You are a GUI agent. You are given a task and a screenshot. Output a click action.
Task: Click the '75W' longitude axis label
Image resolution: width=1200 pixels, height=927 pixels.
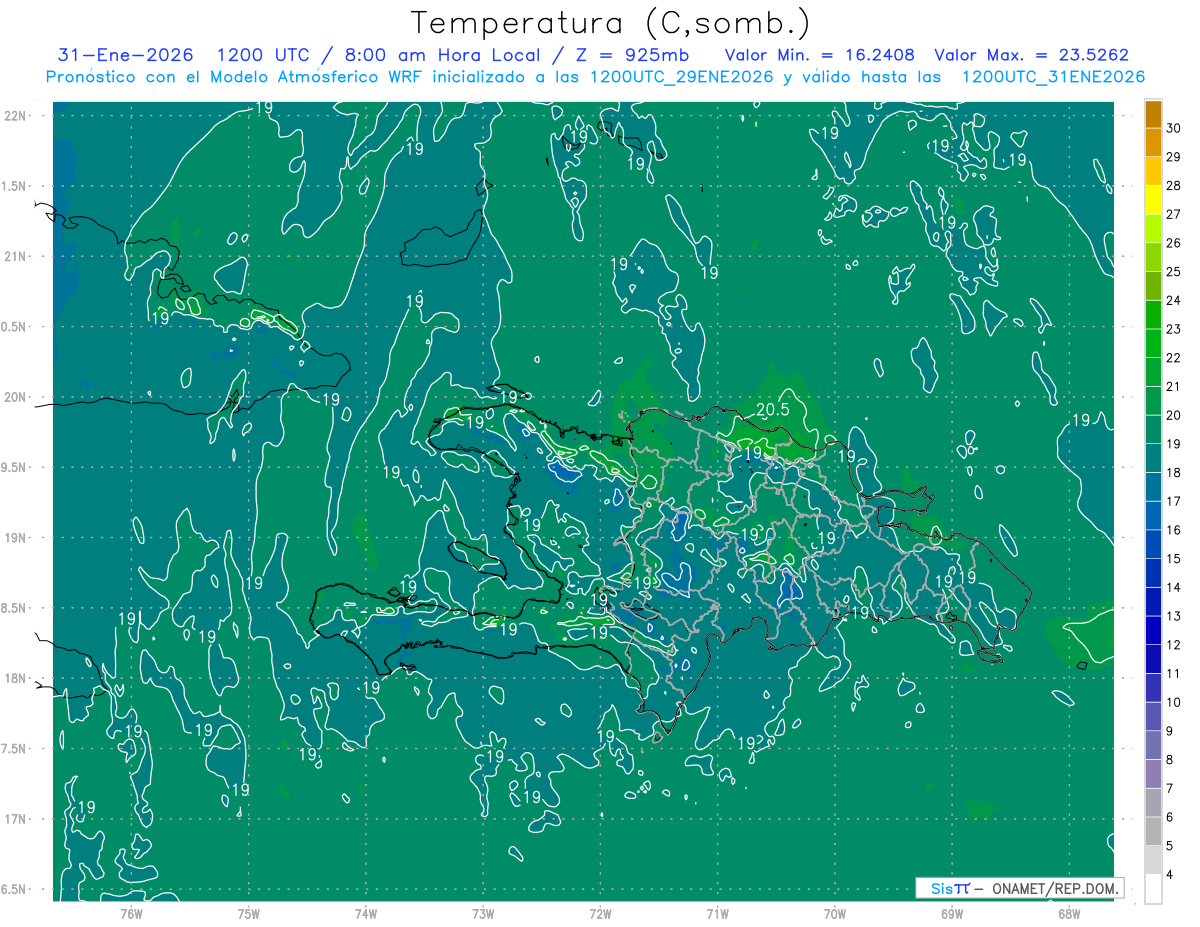pyautogui.click(x=248, y=913)
